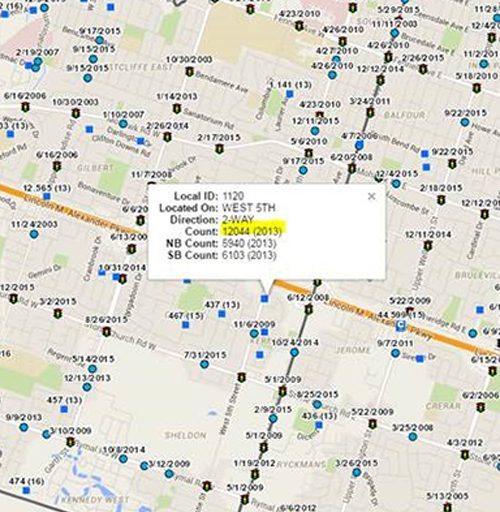The height and width of the screenshot is (512, 500).
Task: Click the blue circle marker dated 5/14/2015
Action: coord(92,369)
